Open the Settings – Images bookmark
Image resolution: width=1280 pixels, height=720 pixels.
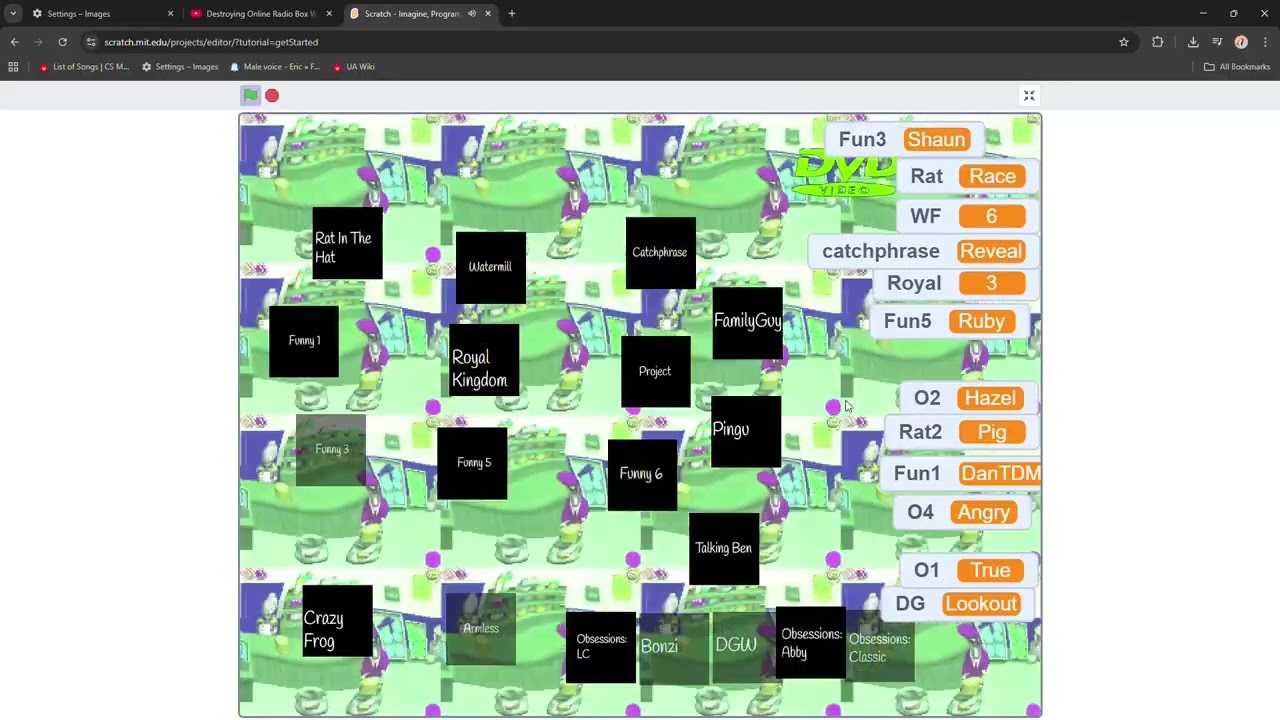180,67
